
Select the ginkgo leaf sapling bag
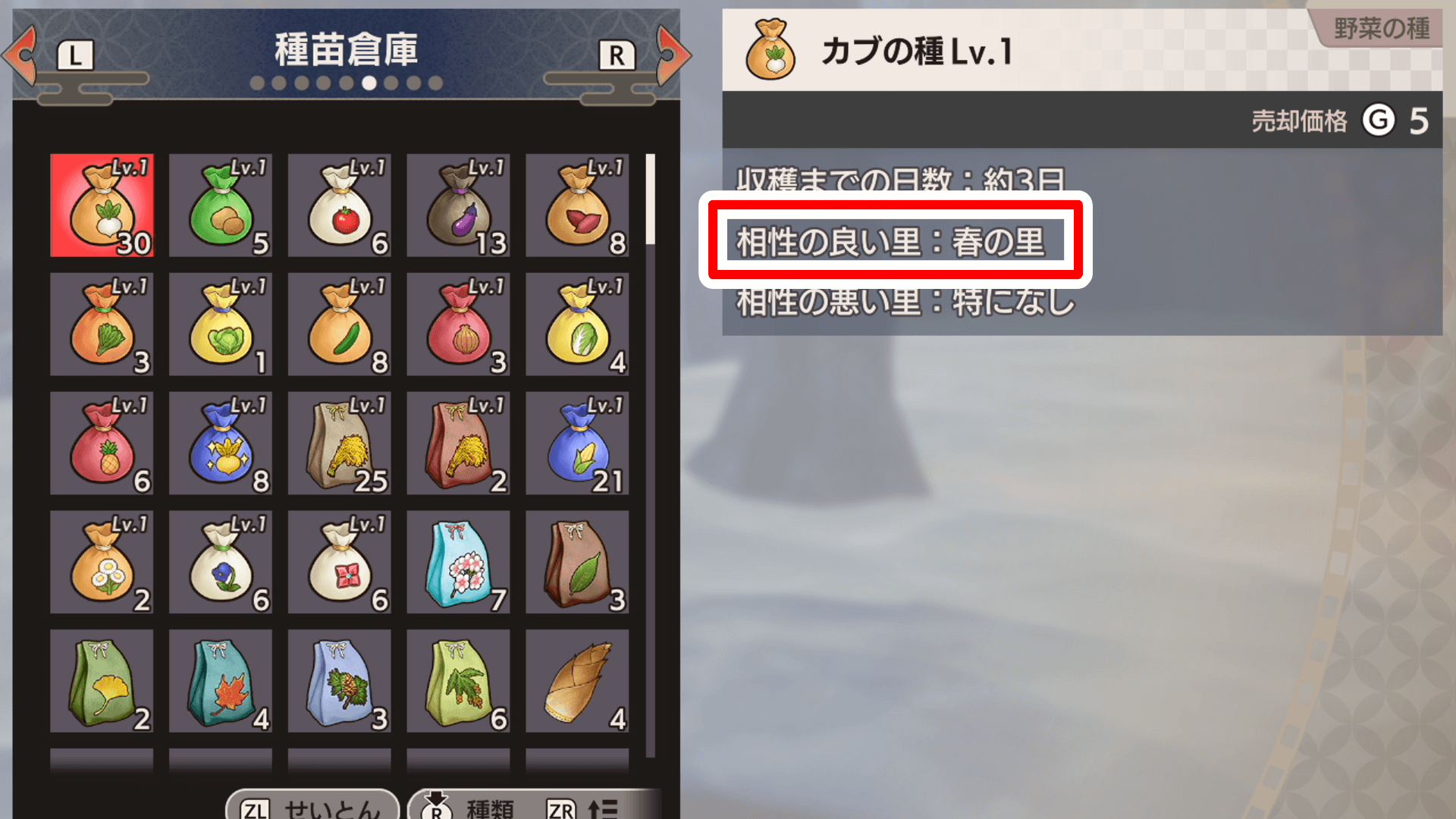[x=102, y=681]
